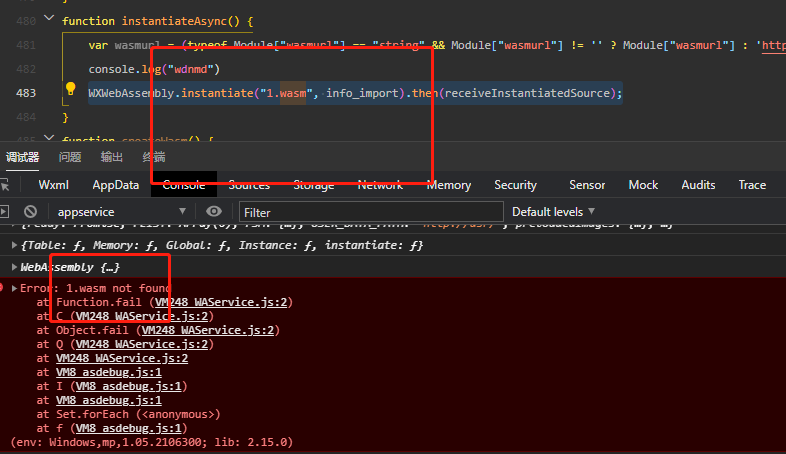The width and height of the screenshot is (786, 454).
Task: Open the Wxml devtools tab
Action: (54, 185)
